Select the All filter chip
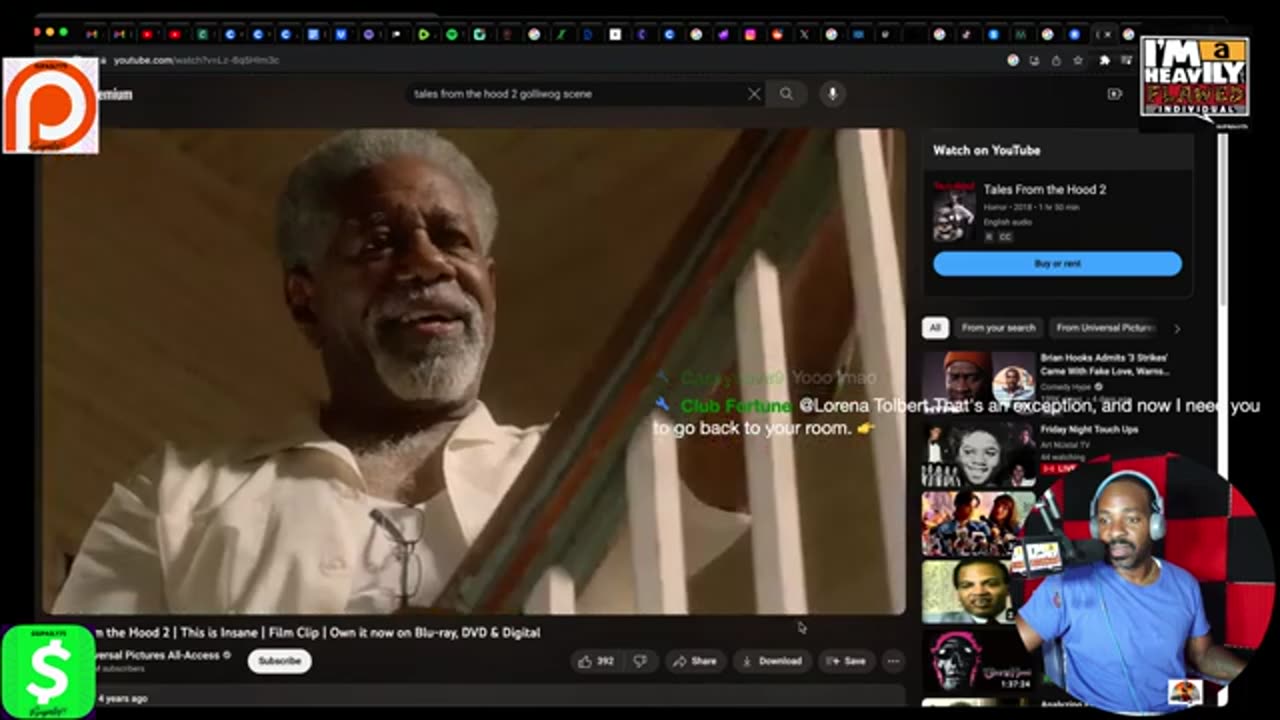This screenshot has width=1280, height=720. click(935, 328)
